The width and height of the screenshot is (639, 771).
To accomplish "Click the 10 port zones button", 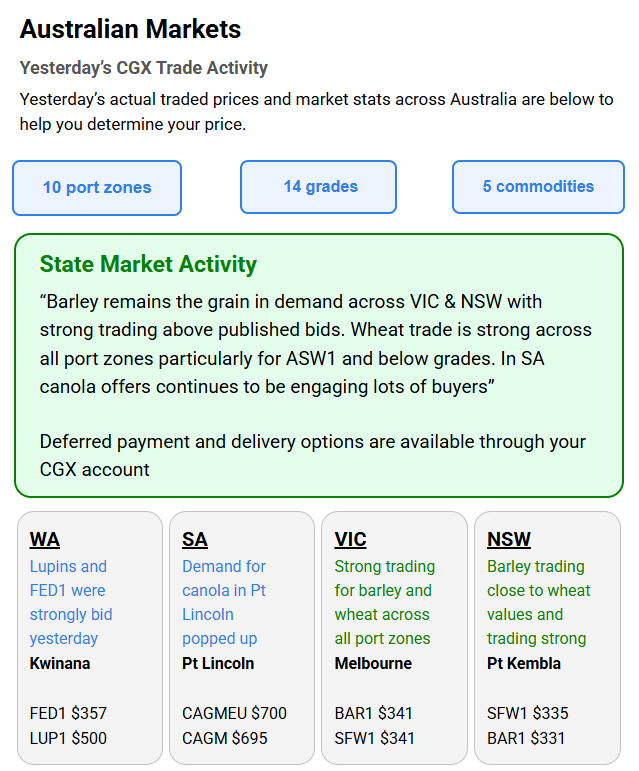I will pos(97,187).
